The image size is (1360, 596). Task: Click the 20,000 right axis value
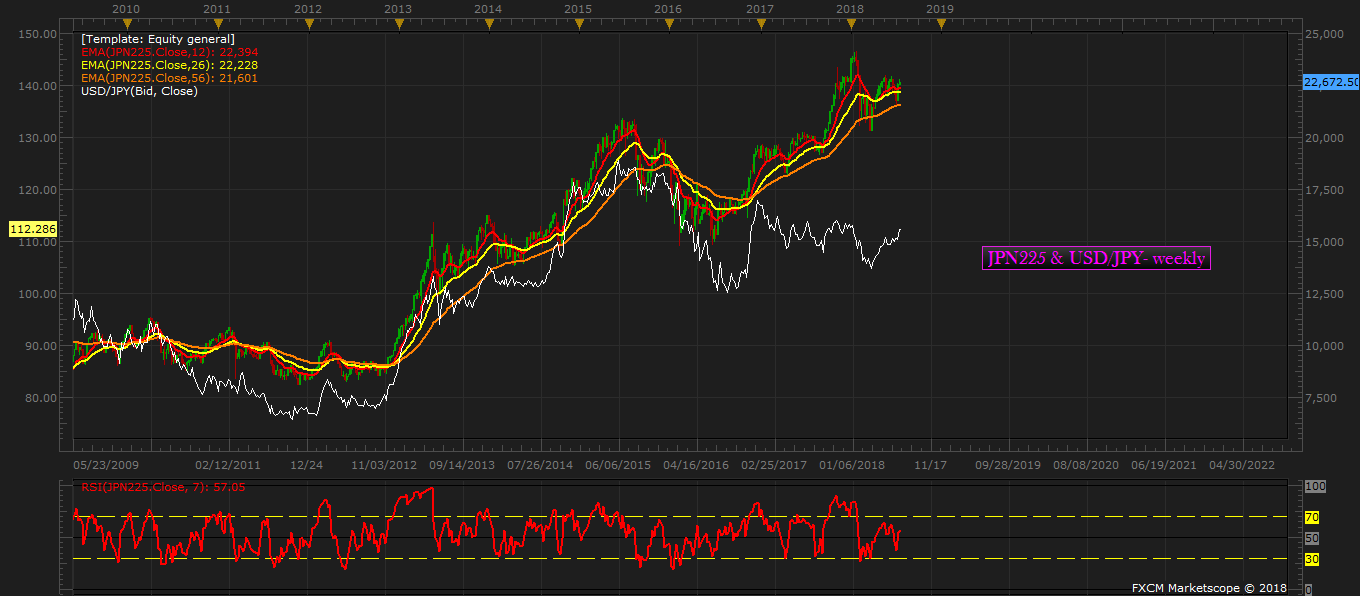(x=1324, y=138)
